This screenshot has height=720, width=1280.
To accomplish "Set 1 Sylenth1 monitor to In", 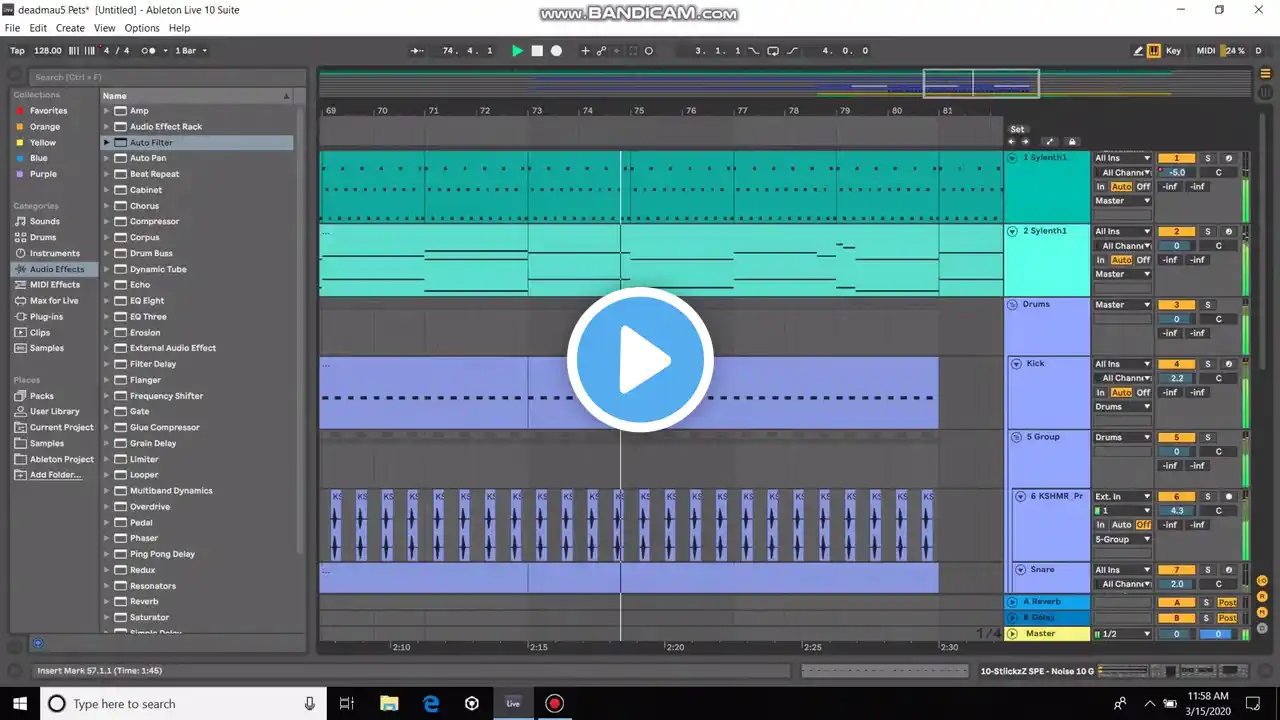I will (1101, 187).
